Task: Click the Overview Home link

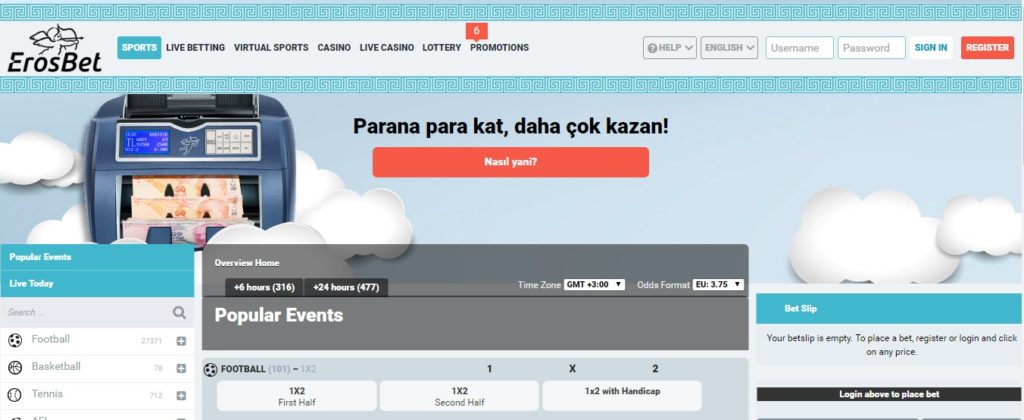Action: 247,263
